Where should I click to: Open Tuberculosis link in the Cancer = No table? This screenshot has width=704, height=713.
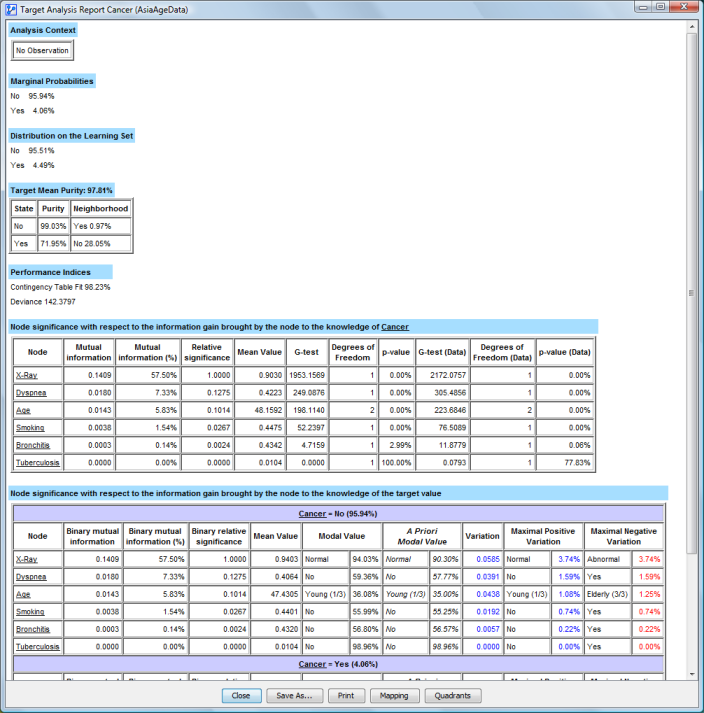36,646
